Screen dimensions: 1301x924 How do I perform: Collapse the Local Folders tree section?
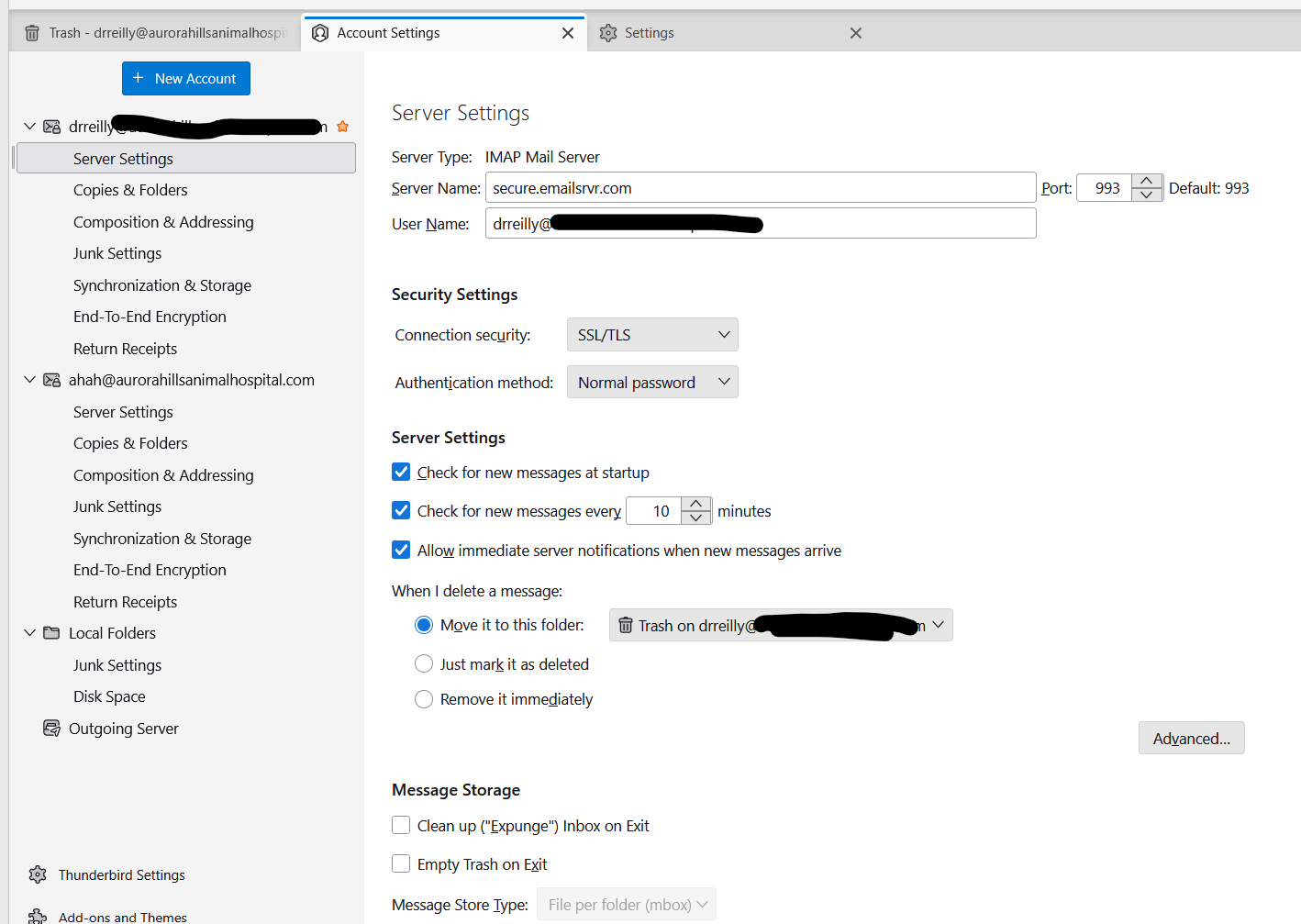[x=29, y=633]
